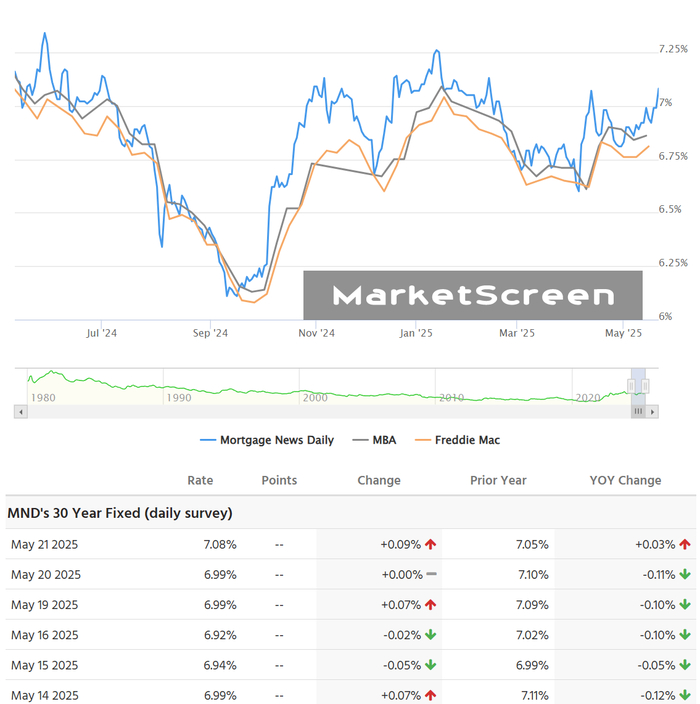Click the MND's 30 Year Fixed section heading
Viewport: 700px width, 704px height.
120,513
